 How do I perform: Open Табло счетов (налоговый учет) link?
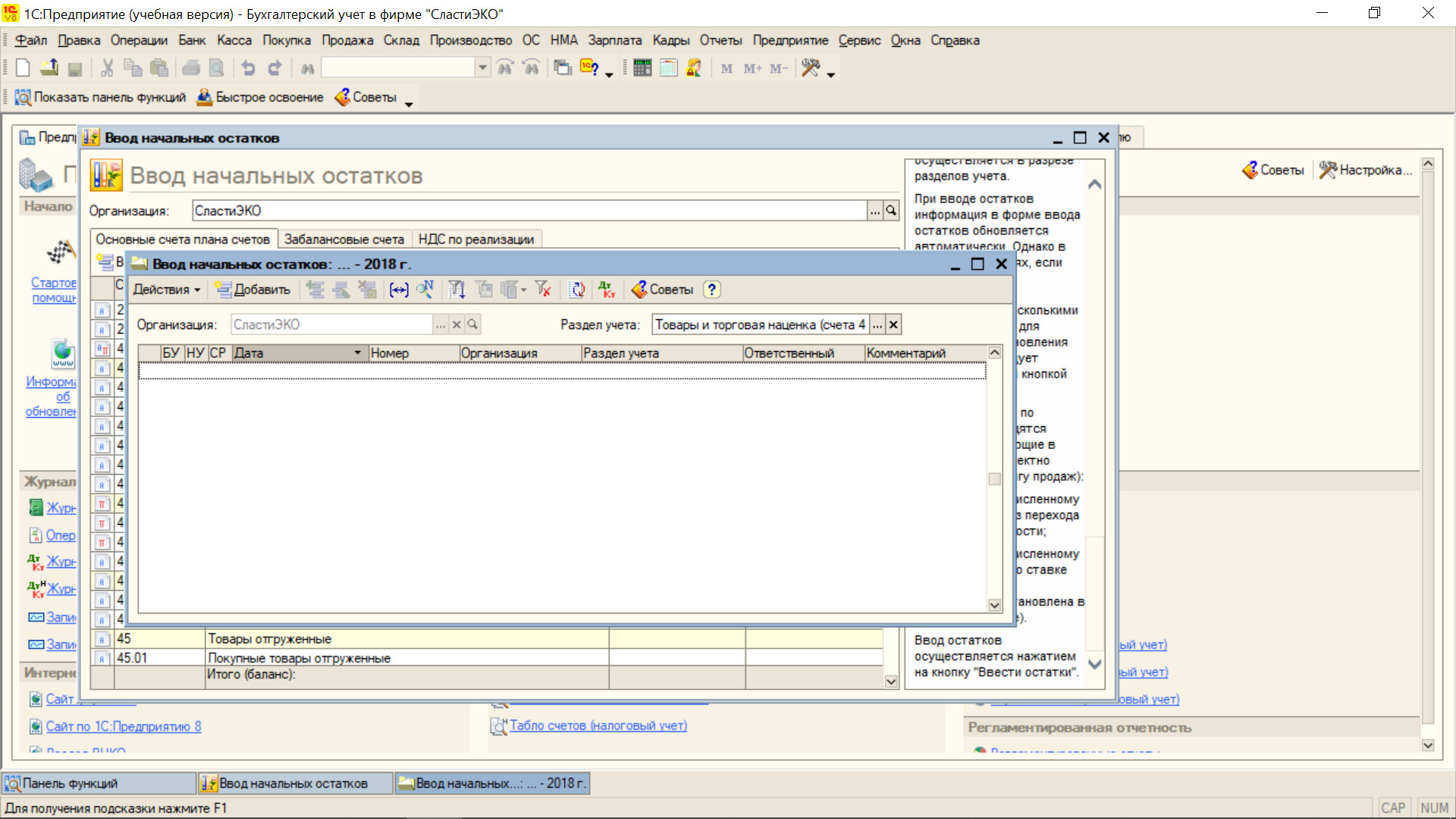pyautogui.click(x=598, y=725)
